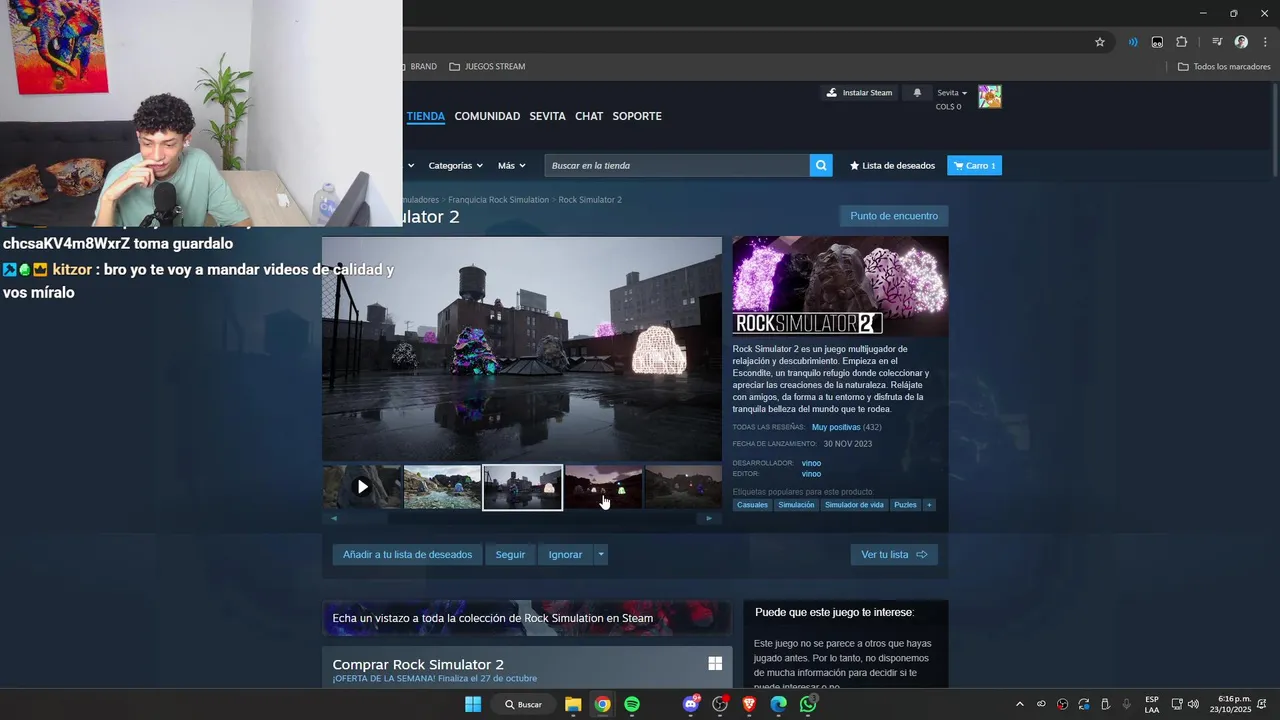Open the COMUNIDAD menu

tap(487, 116)
